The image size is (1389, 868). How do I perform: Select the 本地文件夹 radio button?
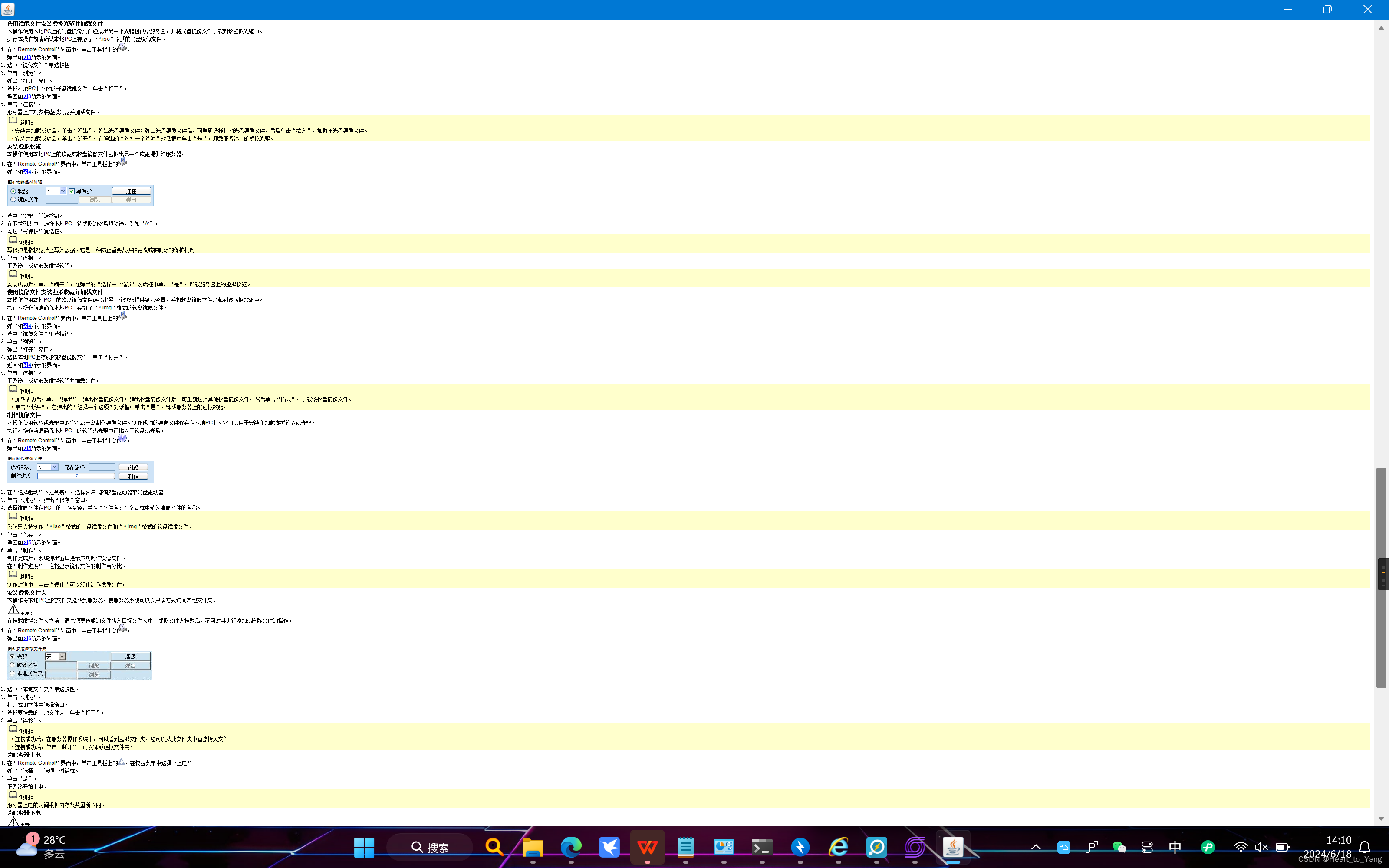12,674
